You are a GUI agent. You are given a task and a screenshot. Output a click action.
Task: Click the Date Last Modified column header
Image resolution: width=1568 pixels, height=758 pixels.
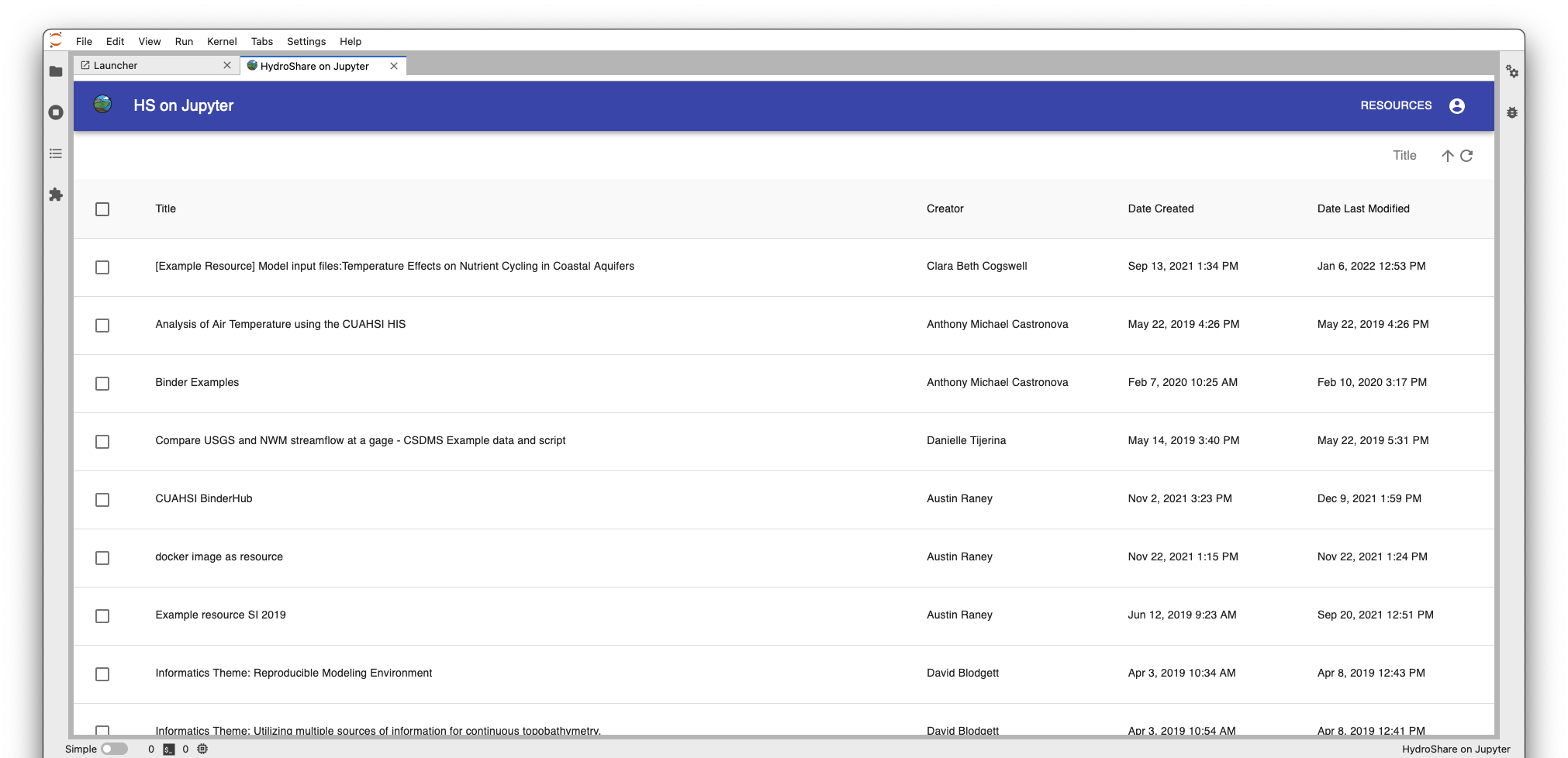[1363, 208]
